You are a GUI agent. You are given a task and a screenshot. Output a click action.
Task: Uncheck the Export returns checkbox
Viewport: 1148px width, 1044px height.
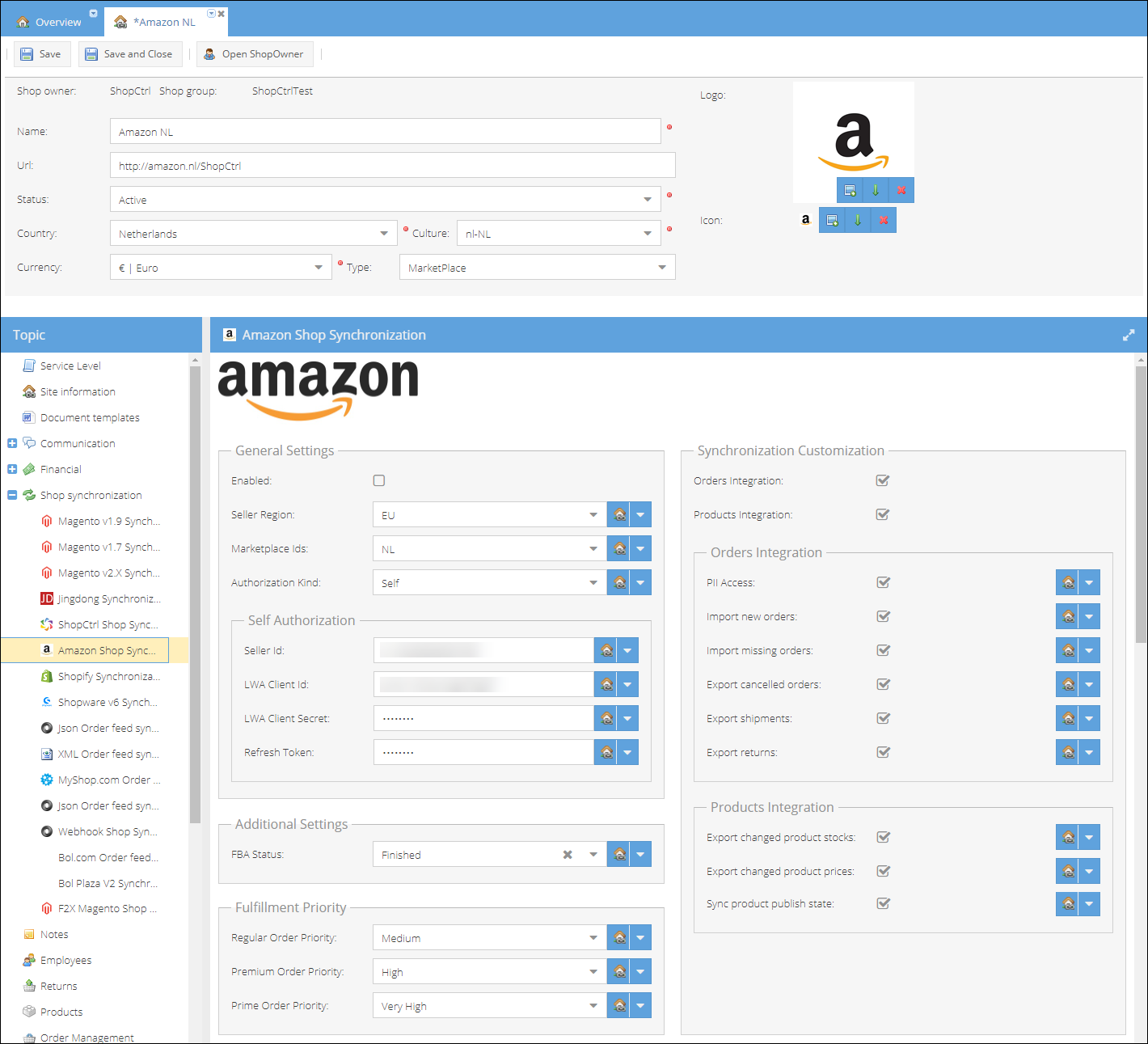[884, 752]
